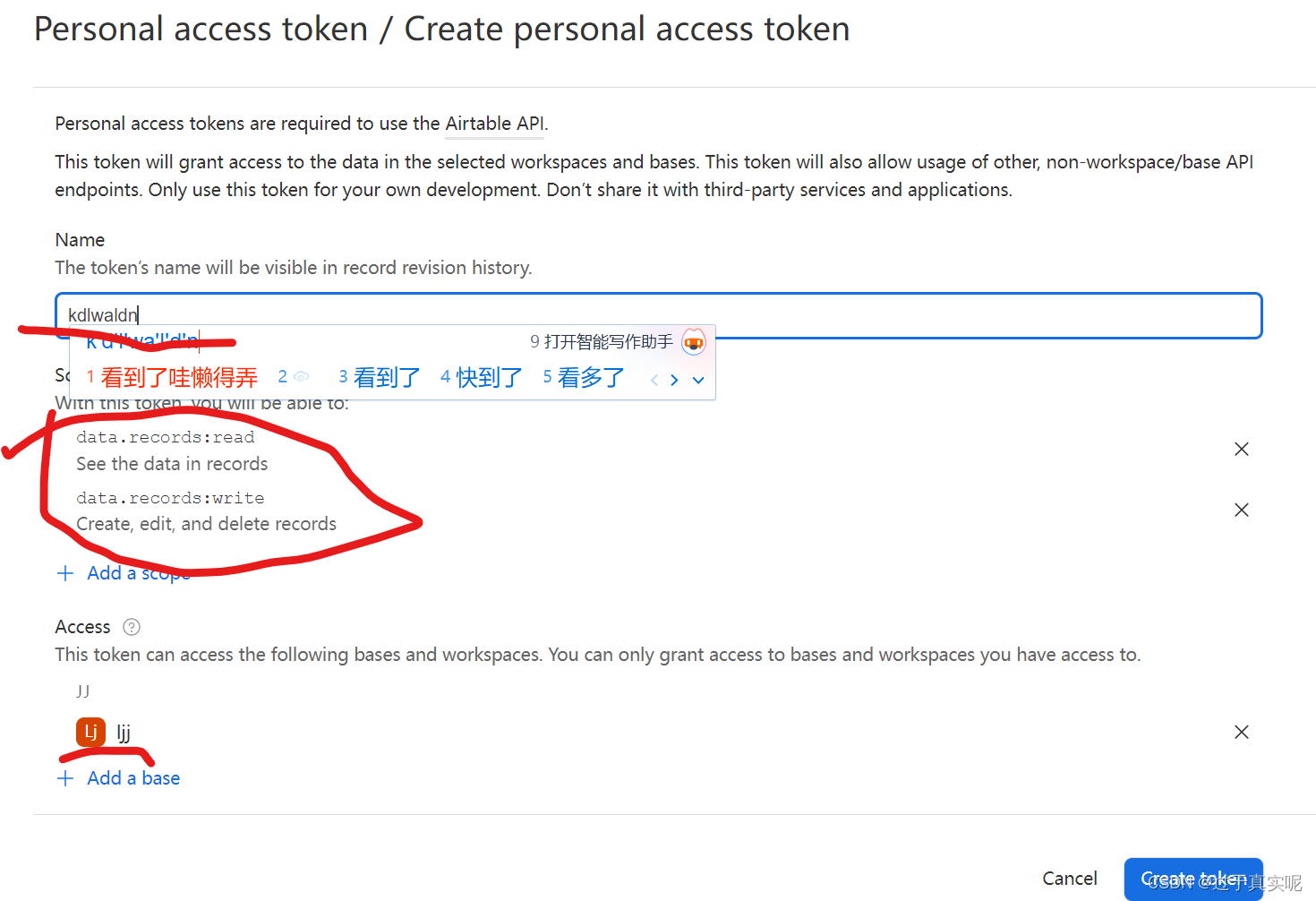Remove the ljj base from access
Screen dimensions: 1316x901
pos(1241,732)
